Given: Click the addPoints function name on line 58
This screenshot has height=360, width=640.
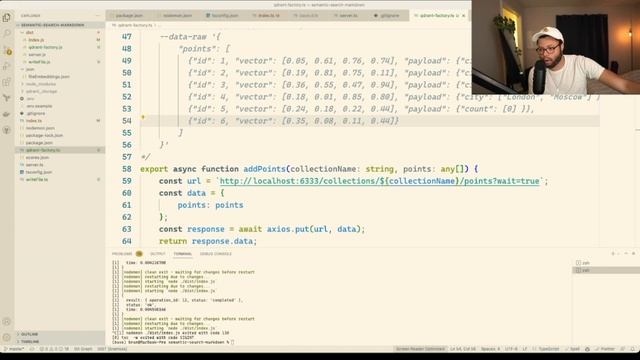Looking at the screenshot, I should [x=264, y=169].
